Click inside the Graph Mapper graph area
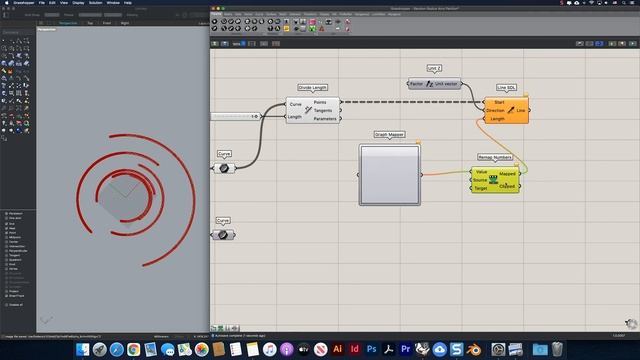Screen dimensions: 640x360 390,175
